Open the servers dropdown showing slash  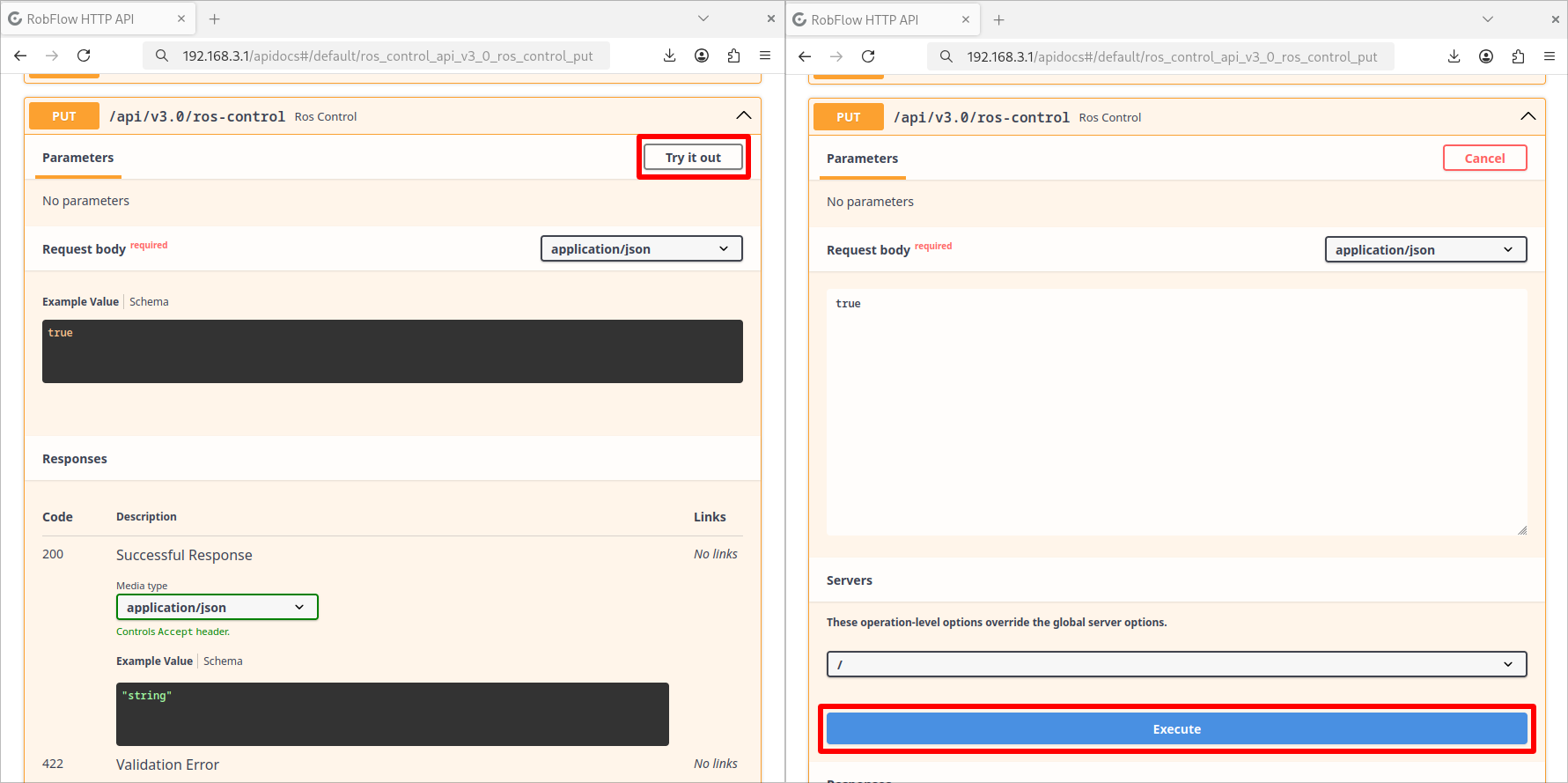click(x=1176, y=664)
